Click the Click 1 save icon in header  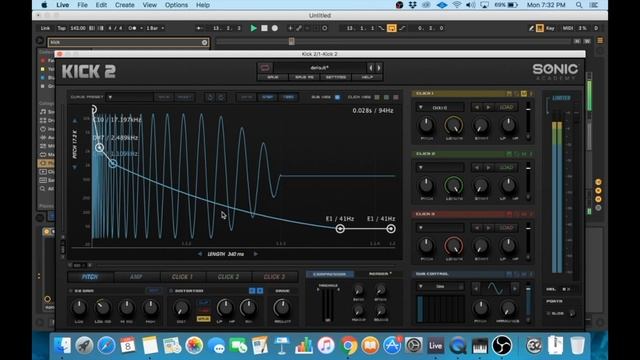coord(509,93)
